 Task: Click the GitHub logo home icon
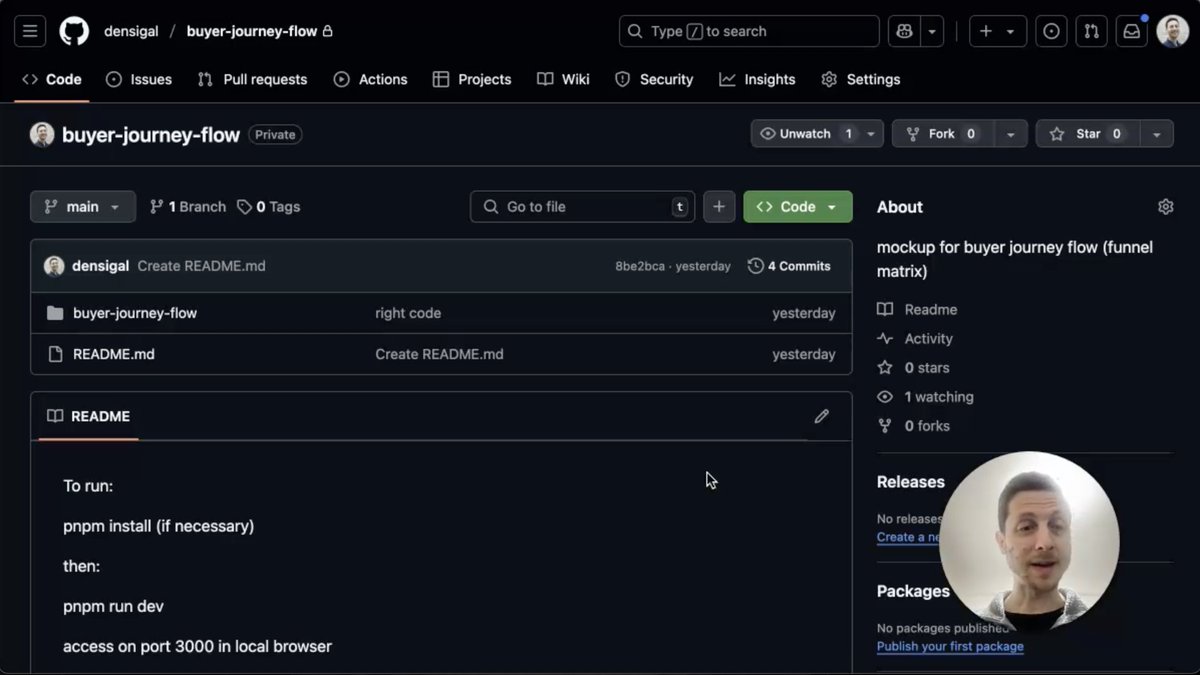74,31
